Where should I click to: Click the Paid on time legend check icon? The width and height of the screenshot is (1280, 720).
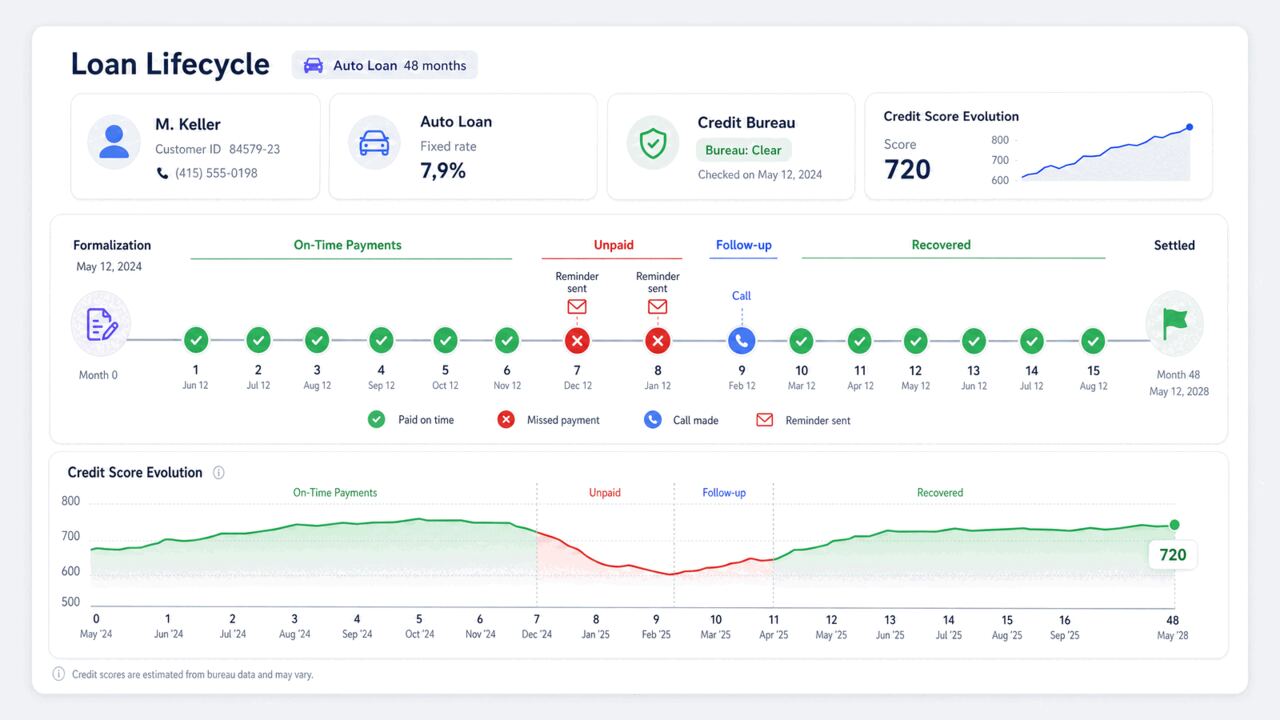[x=376, y=420]
